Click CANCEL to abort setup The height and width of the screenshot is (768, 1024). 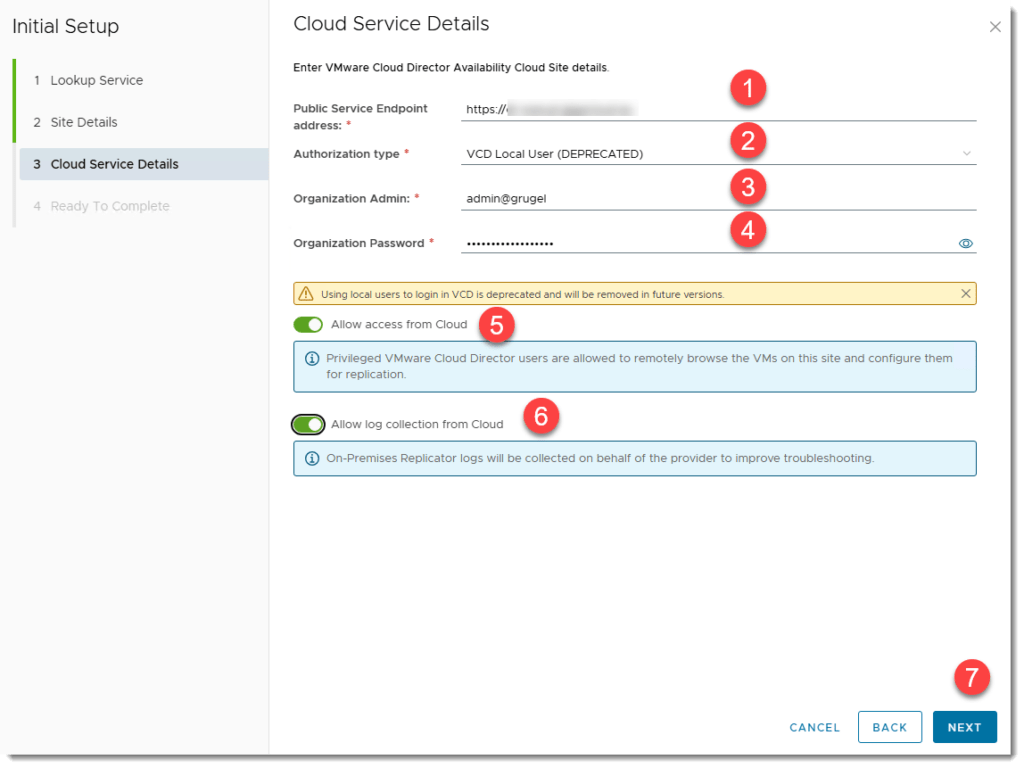pyautogui.click(x=814, y=727)
